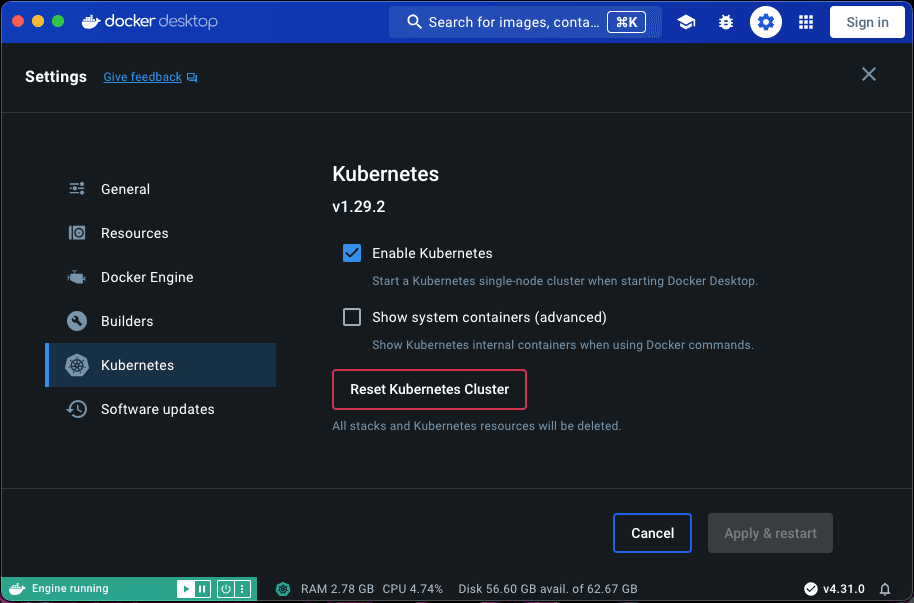This screenshot has width=914, height=603.
Task: Click the Sign in button
Action: 867,22
